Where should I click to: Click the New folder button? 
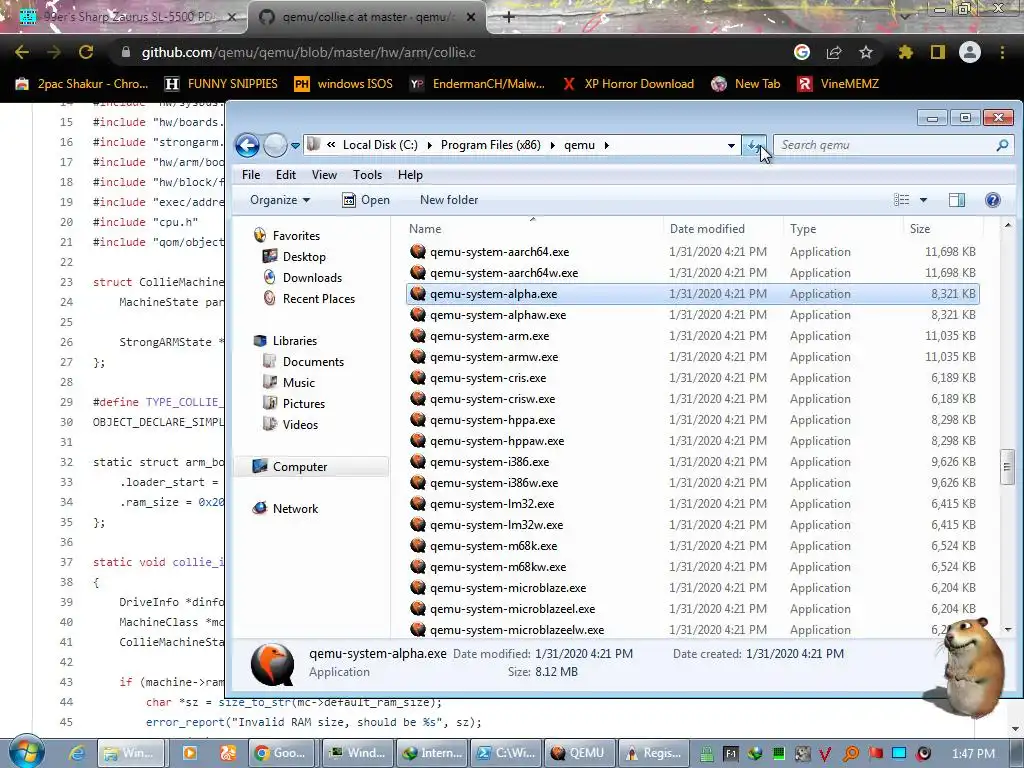pos(449,200)
